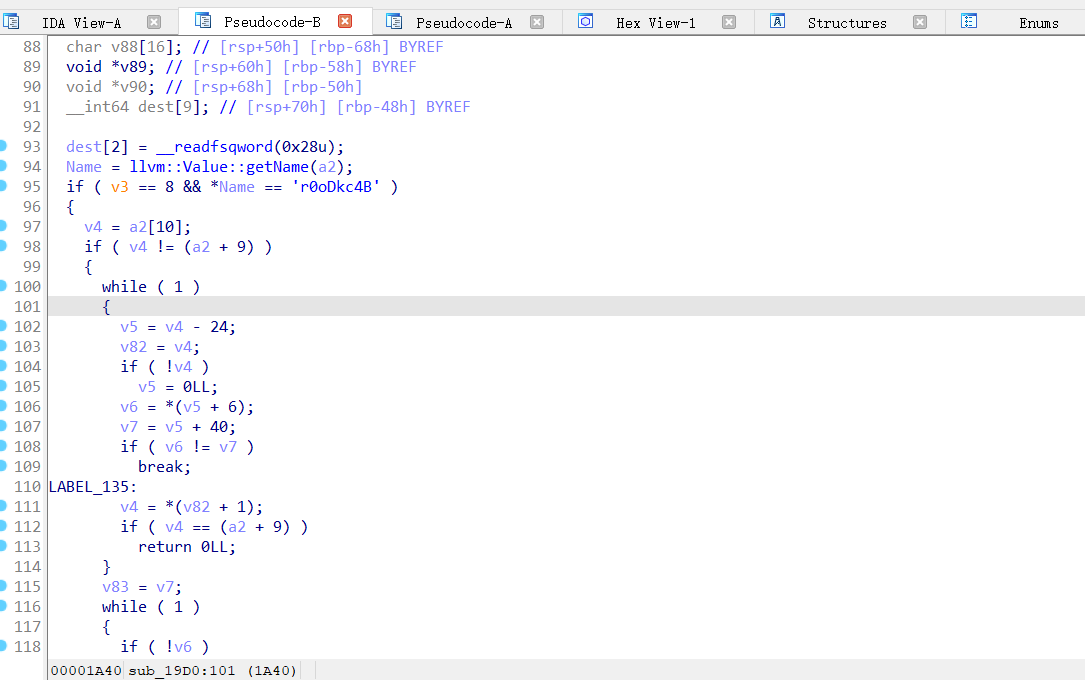
Task: Click 'v6 = *(v5 + 6);' line
Action: pyautogui.click(x=187, y=407)
